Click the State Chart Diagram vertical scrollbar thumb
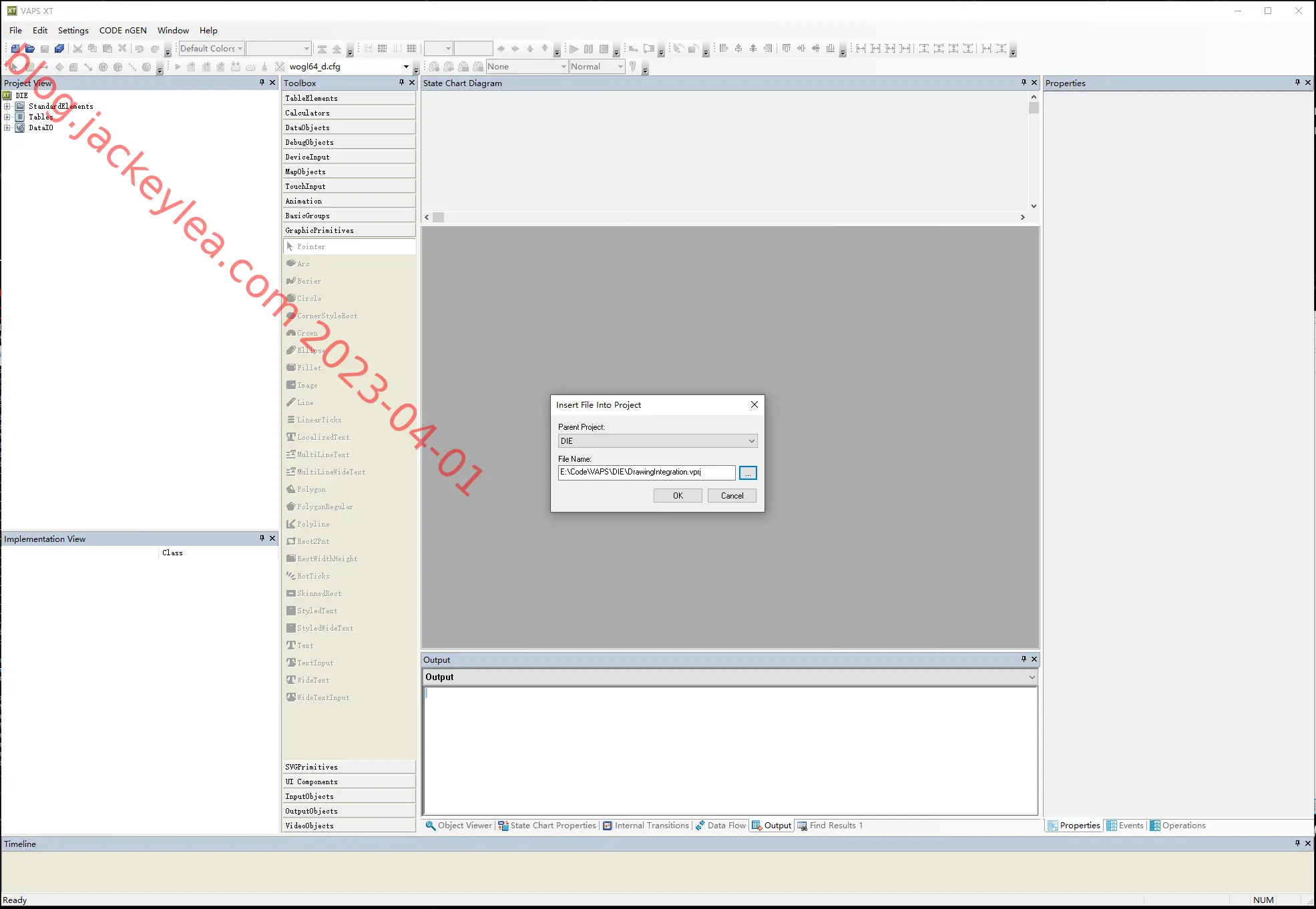This screenshot has width=1316, height=909. point(1034,108)
